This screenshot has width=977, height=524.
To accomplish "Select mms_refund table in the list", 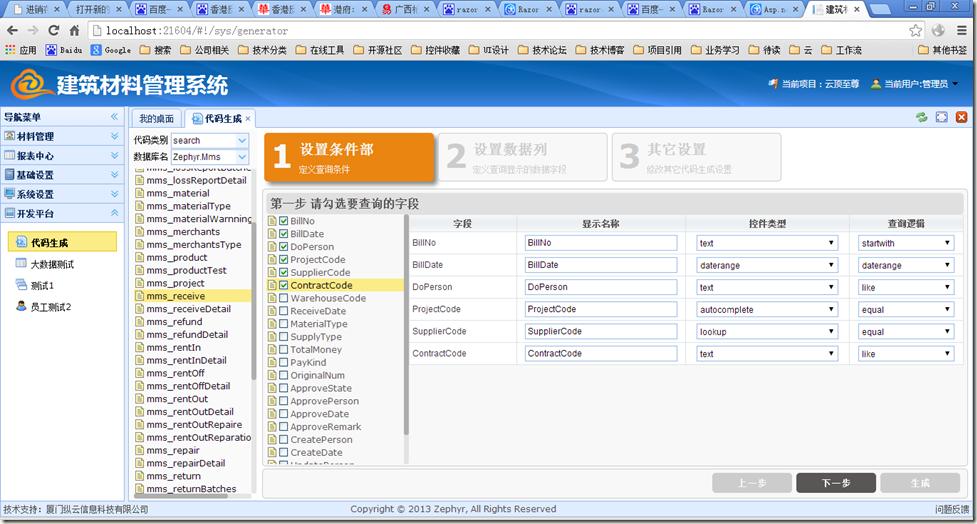I will [x=174, y=322].
